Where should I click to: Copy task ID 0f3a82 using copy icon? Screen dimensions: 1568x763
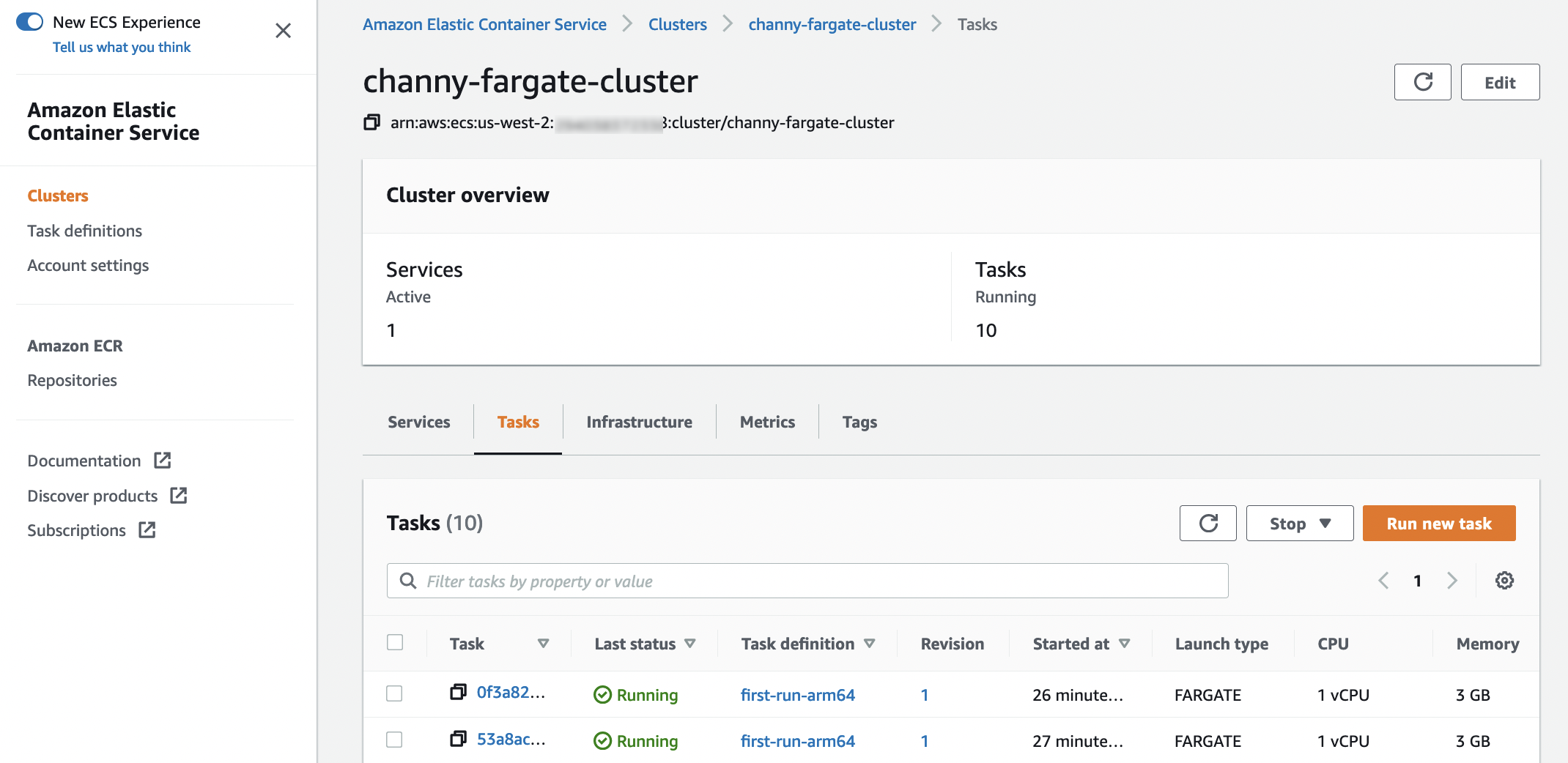coord(458,692)
